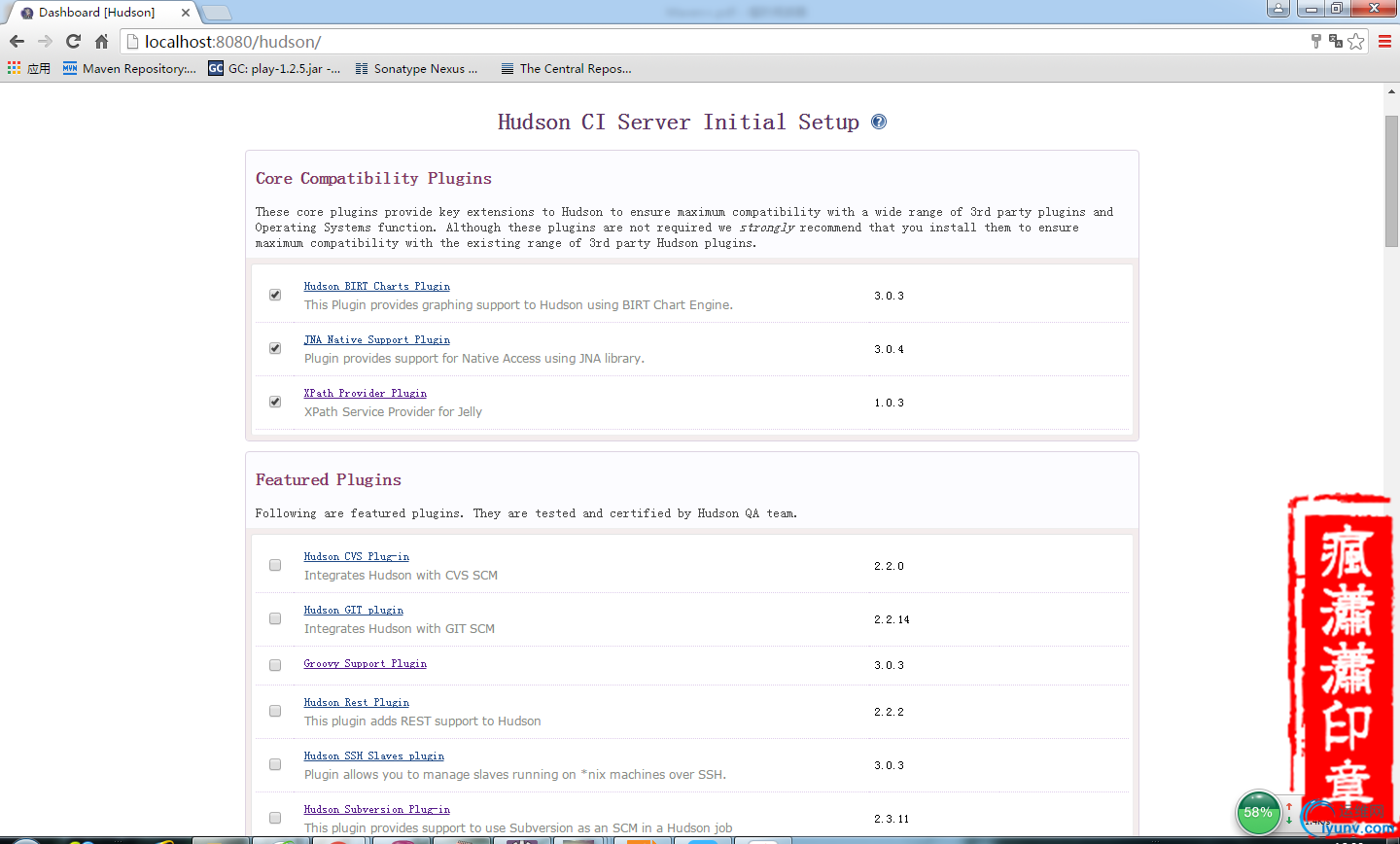
Task: Click the user profile icon in title bar
Action: click(1278, 9)
